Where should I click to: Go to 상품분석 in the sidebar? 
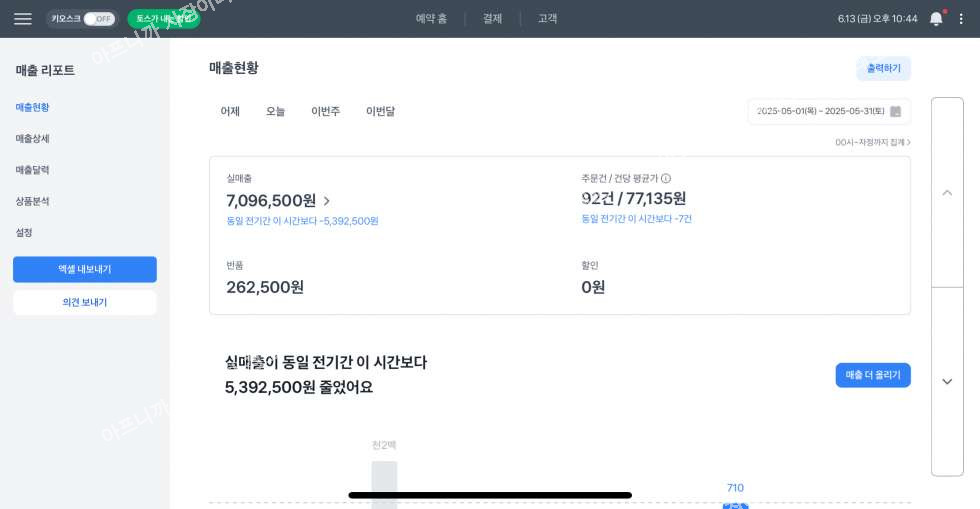pos(33,201)
